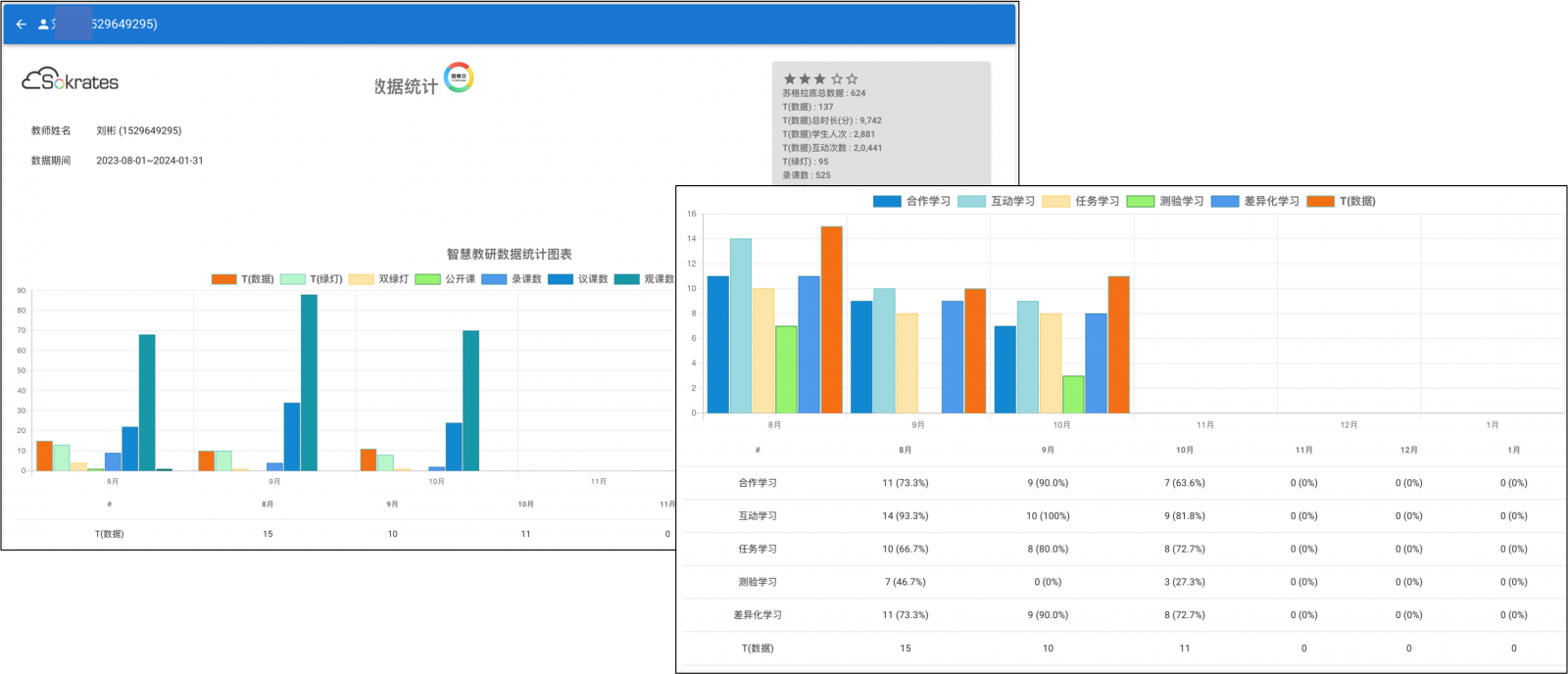The height and width of the screenshot is (674, 1568).
Task: Toggle the 合作学习 series in the legend
Action: tap(927, 201)
